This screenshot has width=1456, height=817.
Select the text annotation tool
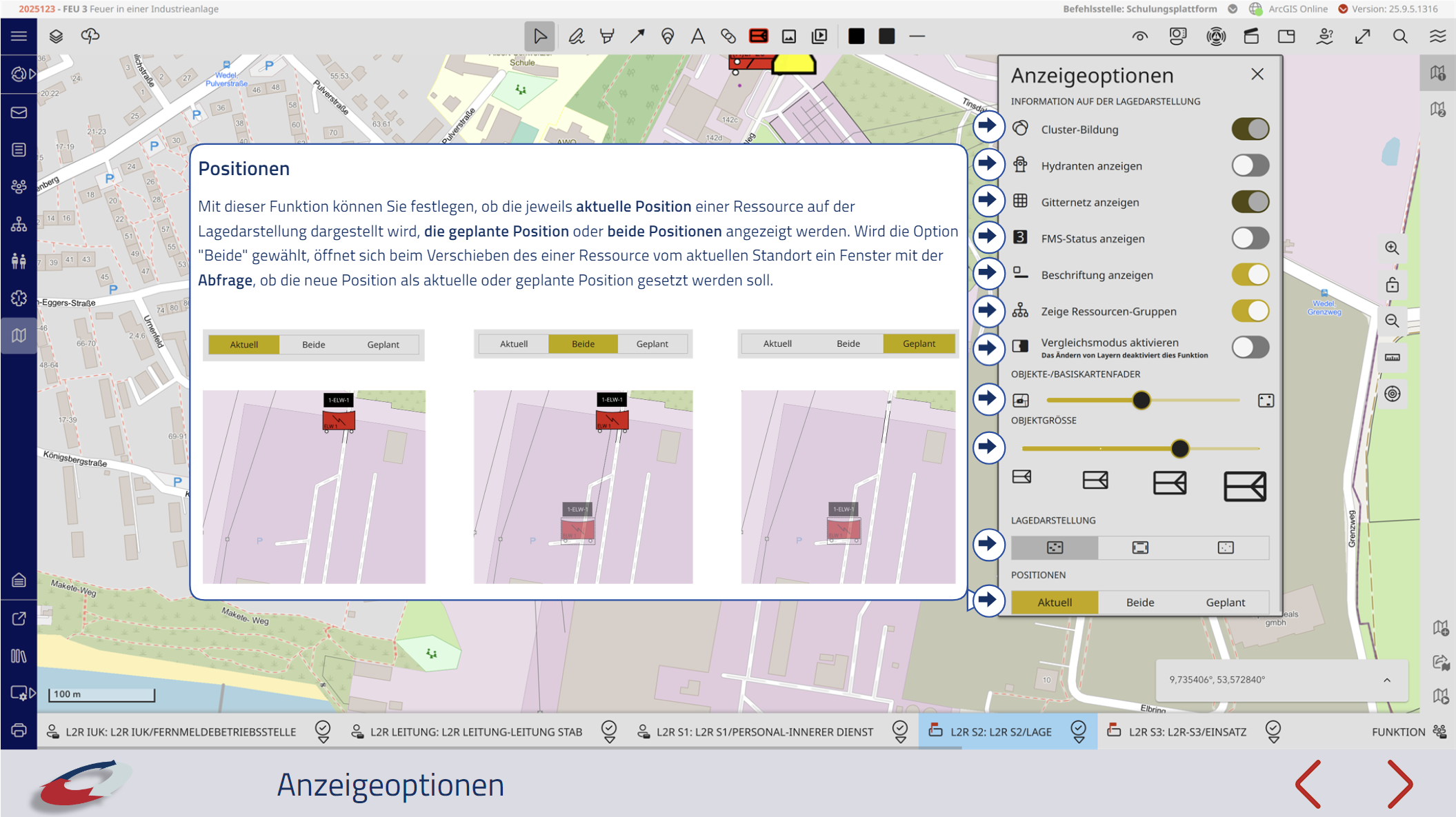(697, 36)
